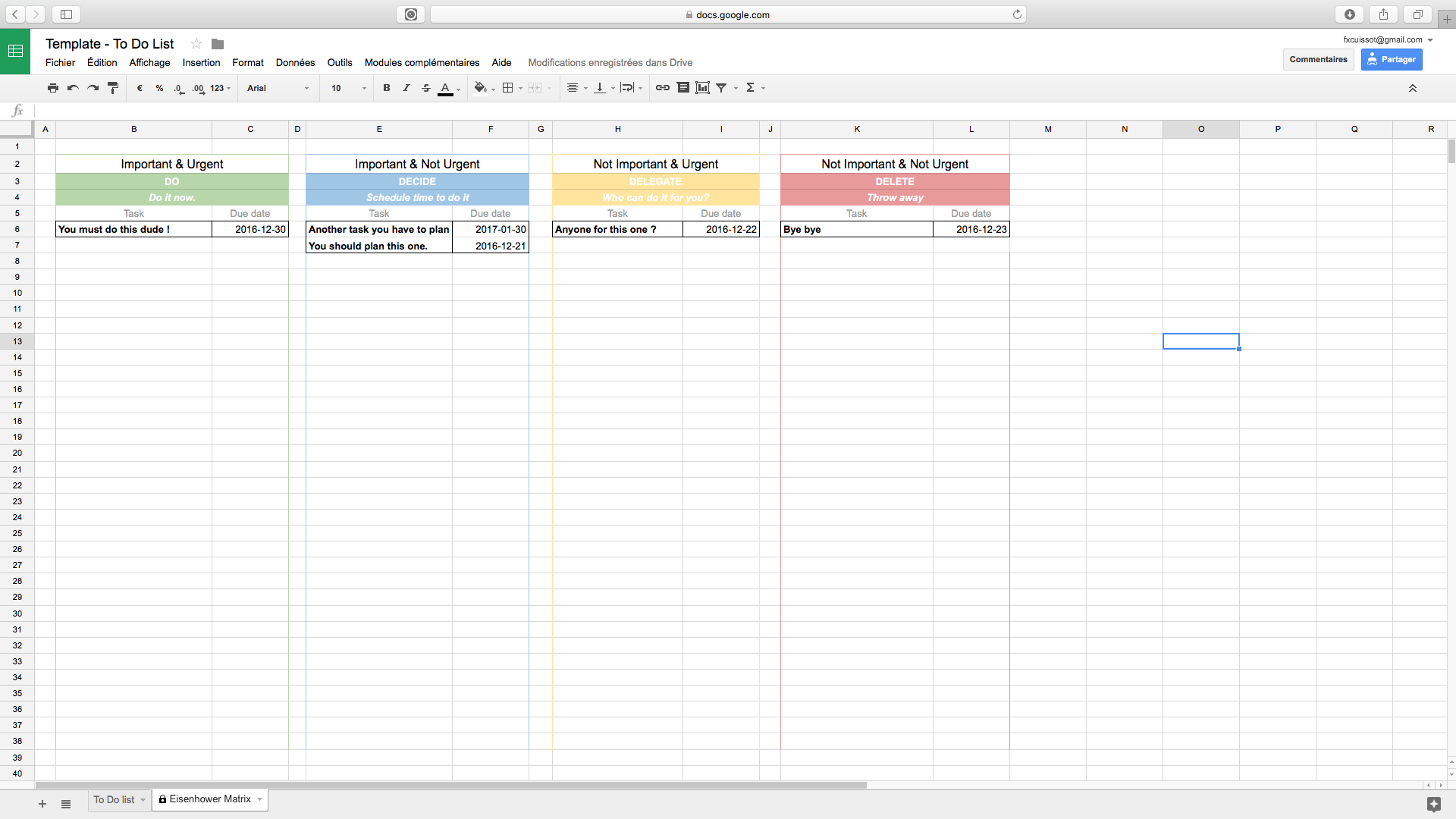The image size is (1456, 819).
Task: Open the Format menu
Action: tap(247, 63)
